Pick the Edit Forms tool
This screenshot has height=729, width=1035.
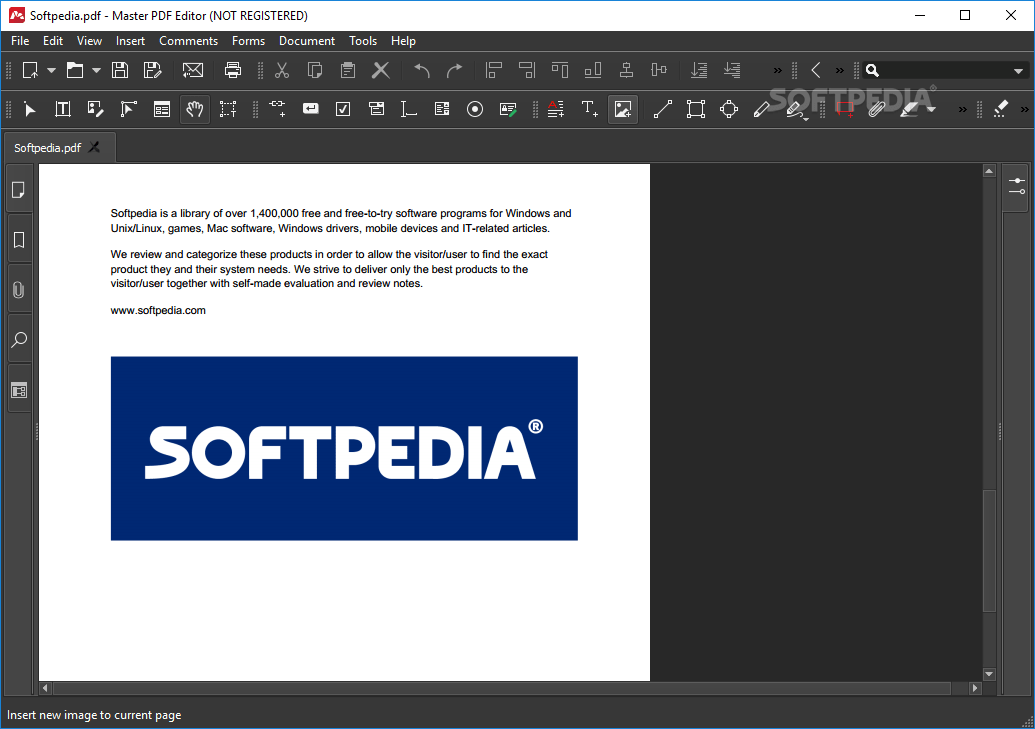162,109
